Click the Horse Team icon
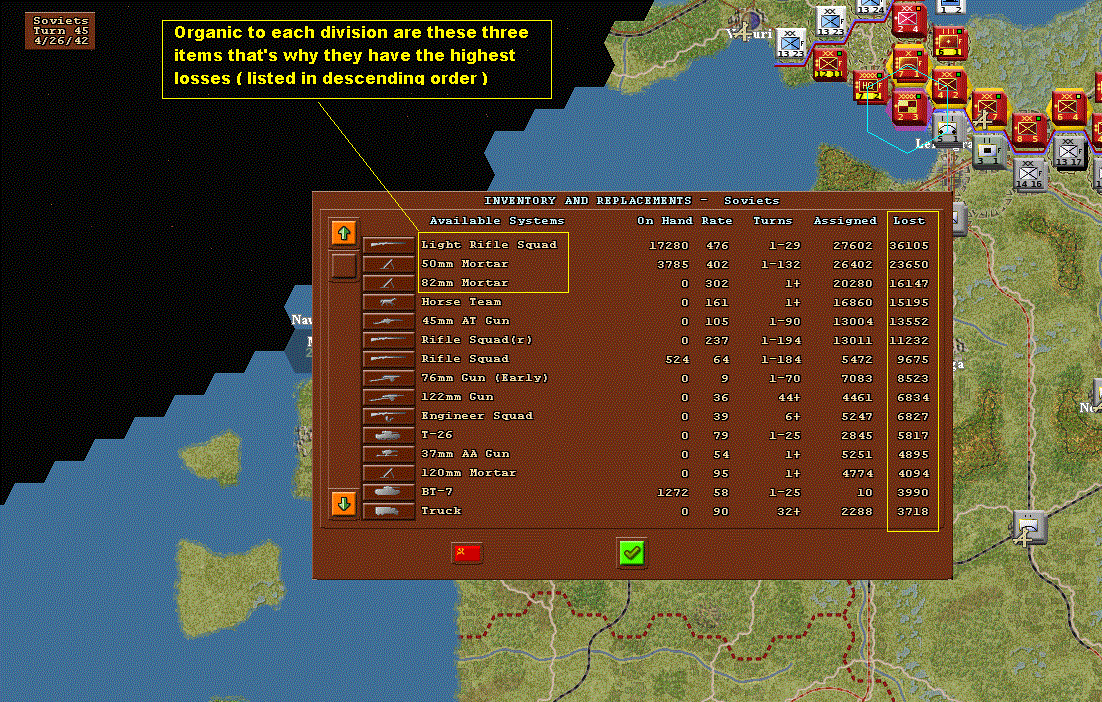Image resolution: width=1102 pixels, height=702 pixels. 388,302
